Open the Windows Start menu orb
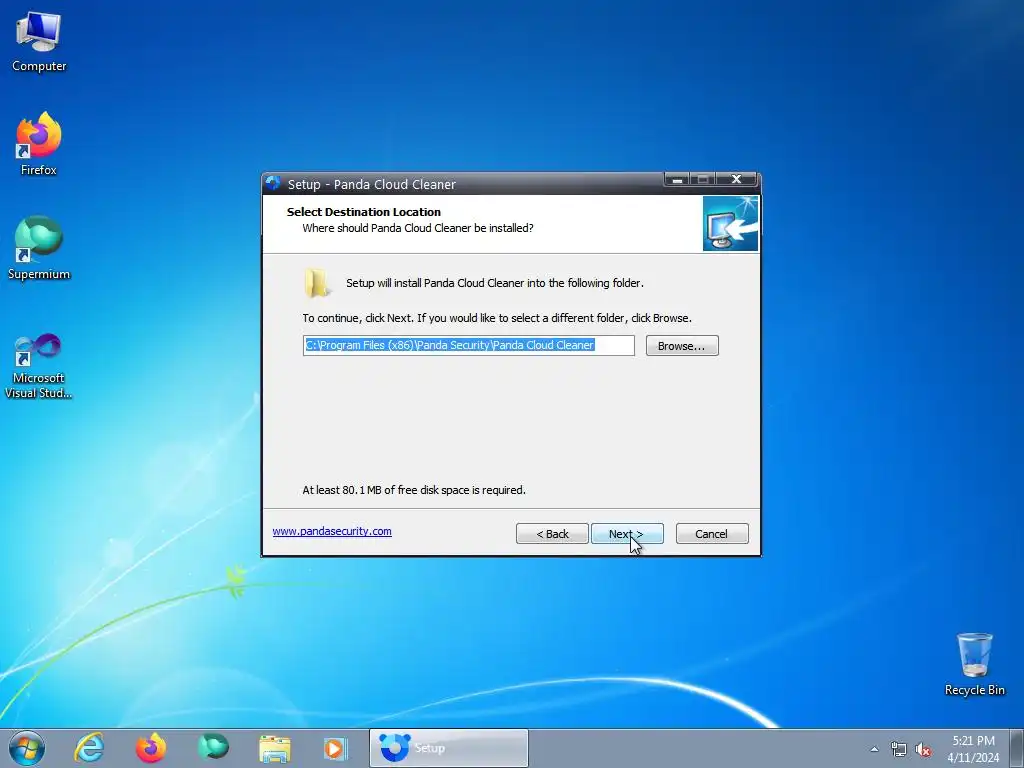 (x=27, y=748)
